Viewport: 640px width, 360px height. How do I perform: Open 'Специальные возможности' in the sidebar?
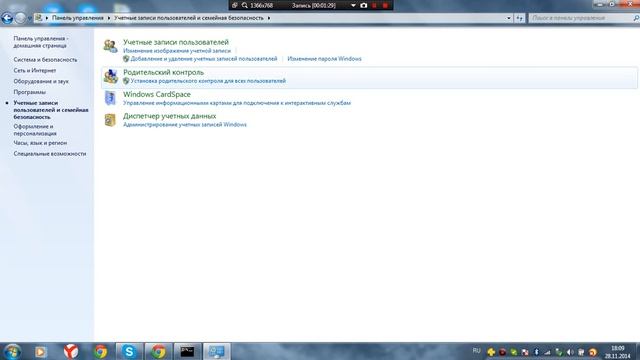pyautogui.click(x=50, y=154)
